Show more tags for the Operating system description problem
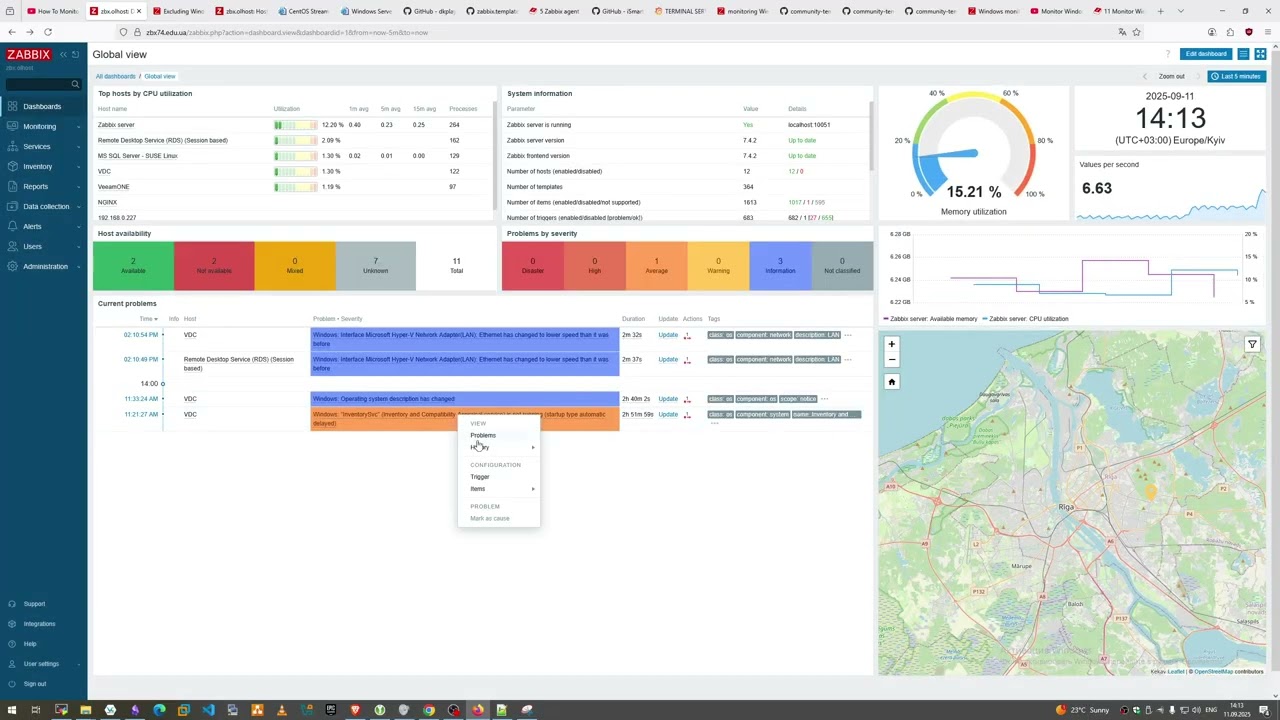1280x720 pixels. (824, 399)
